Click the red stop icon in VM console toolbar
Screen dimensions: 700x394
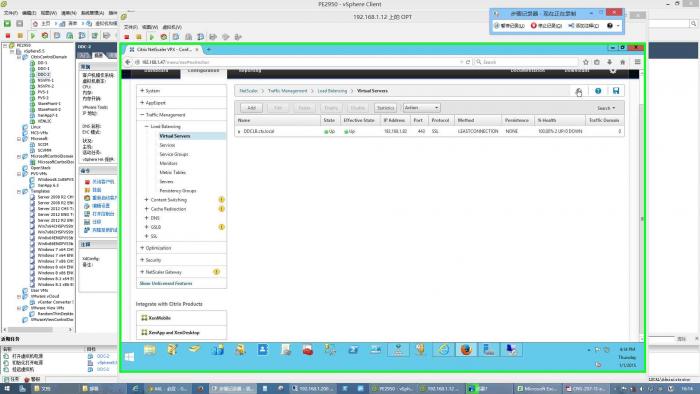coord(127,37)
